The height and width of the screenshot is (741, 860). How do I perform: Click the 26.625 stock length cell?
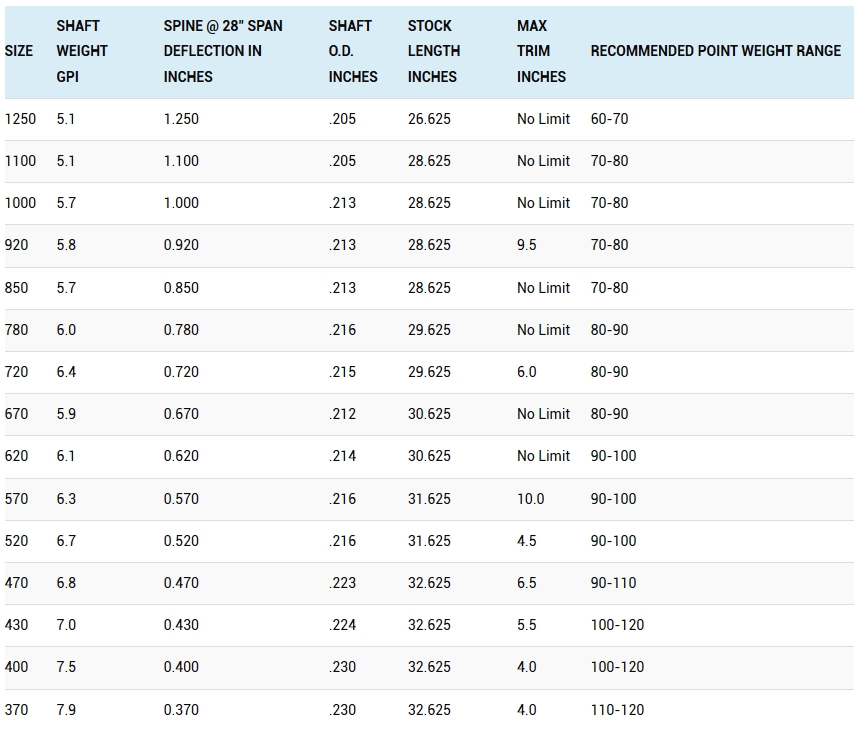(429, 119)
